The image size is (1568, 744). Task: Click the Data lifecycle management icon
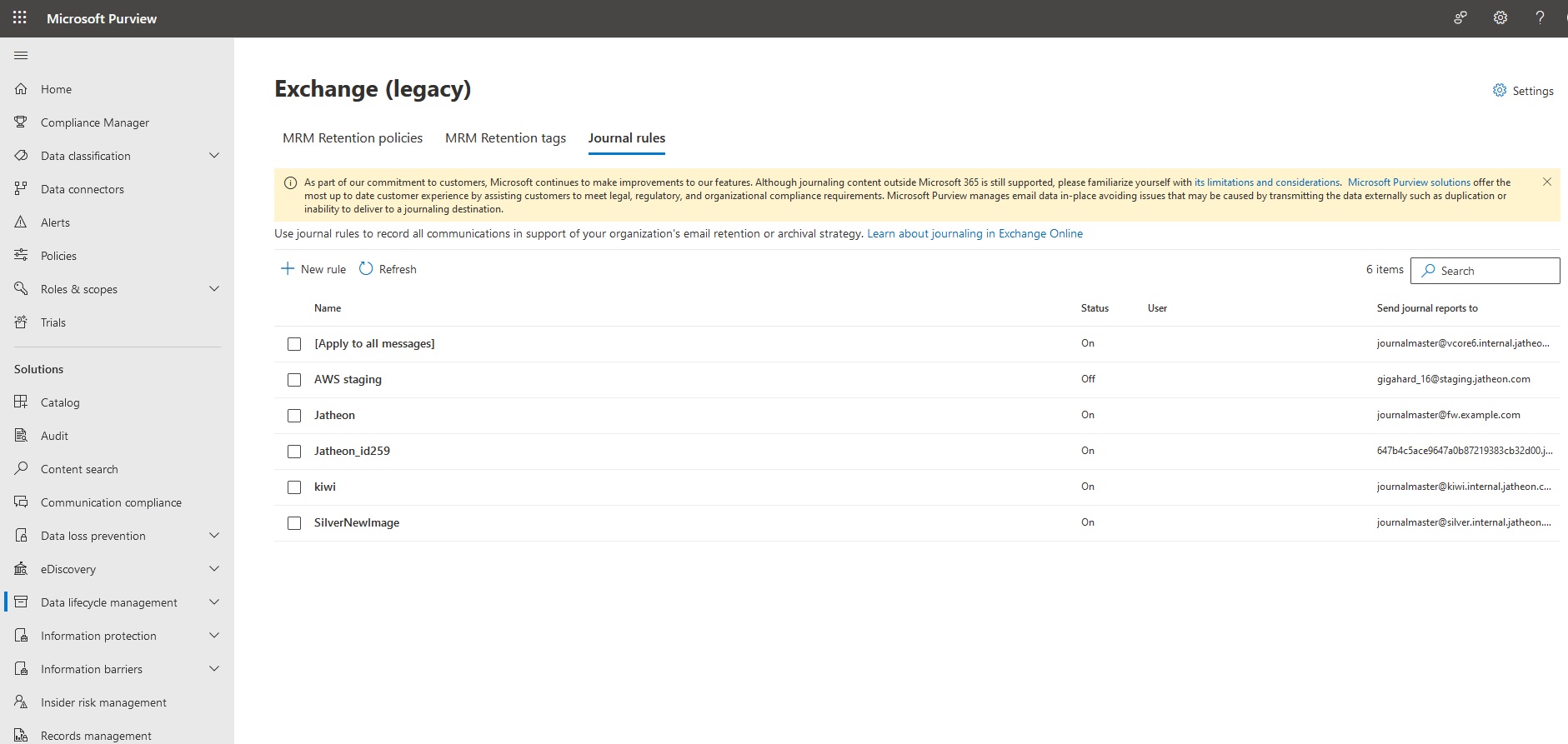pos(21,602)
